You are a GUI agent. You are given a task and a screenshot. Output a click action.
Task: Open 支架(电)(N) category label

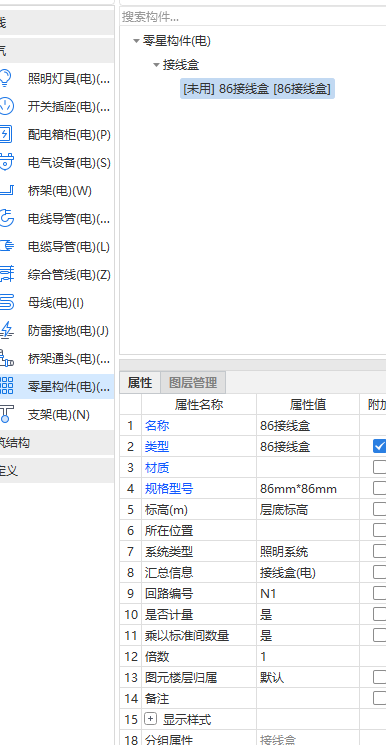(x=59, y=415)
